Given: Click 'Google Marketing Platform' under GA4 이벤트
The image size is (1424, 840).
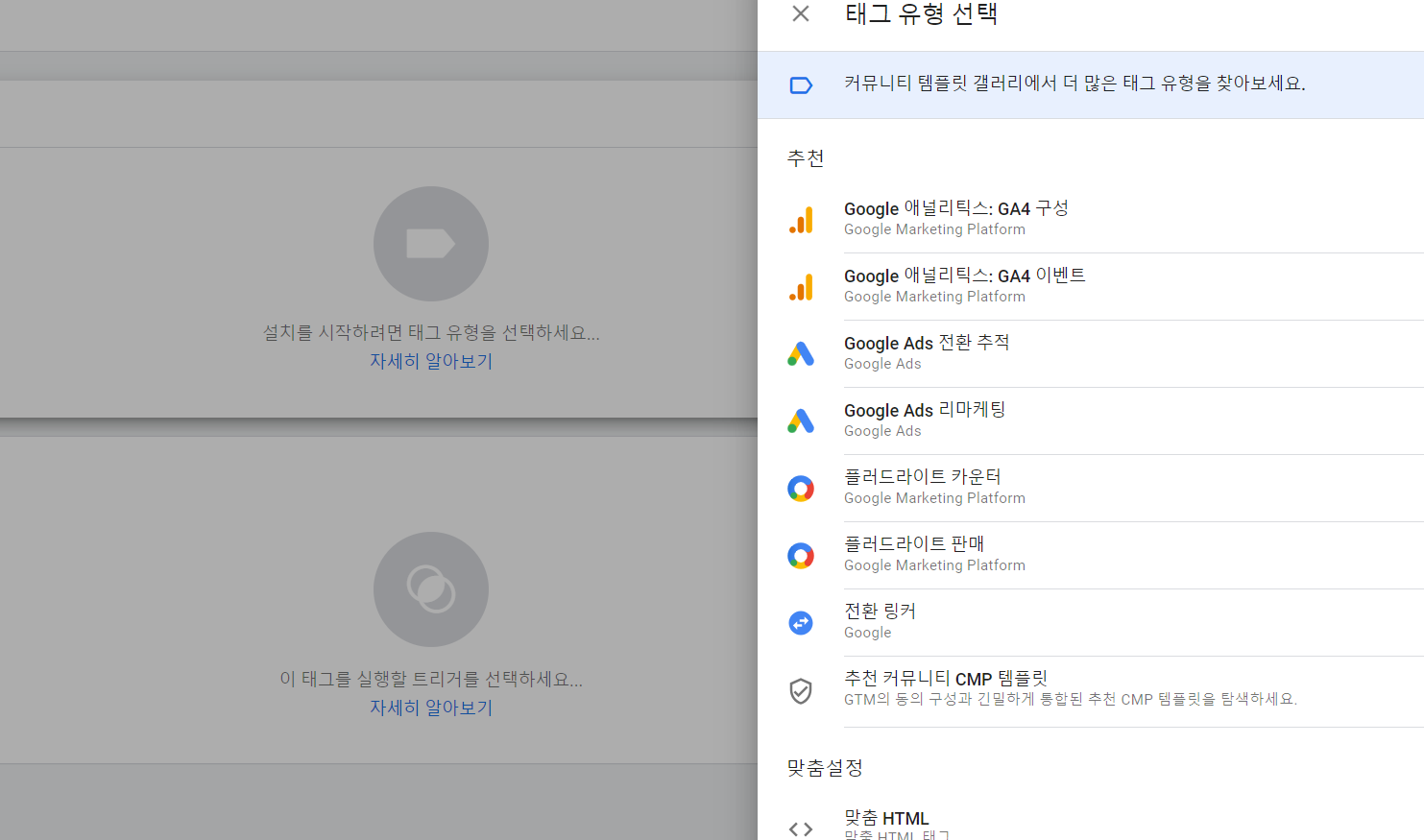Looking at the screenshot, I should 934,297.
